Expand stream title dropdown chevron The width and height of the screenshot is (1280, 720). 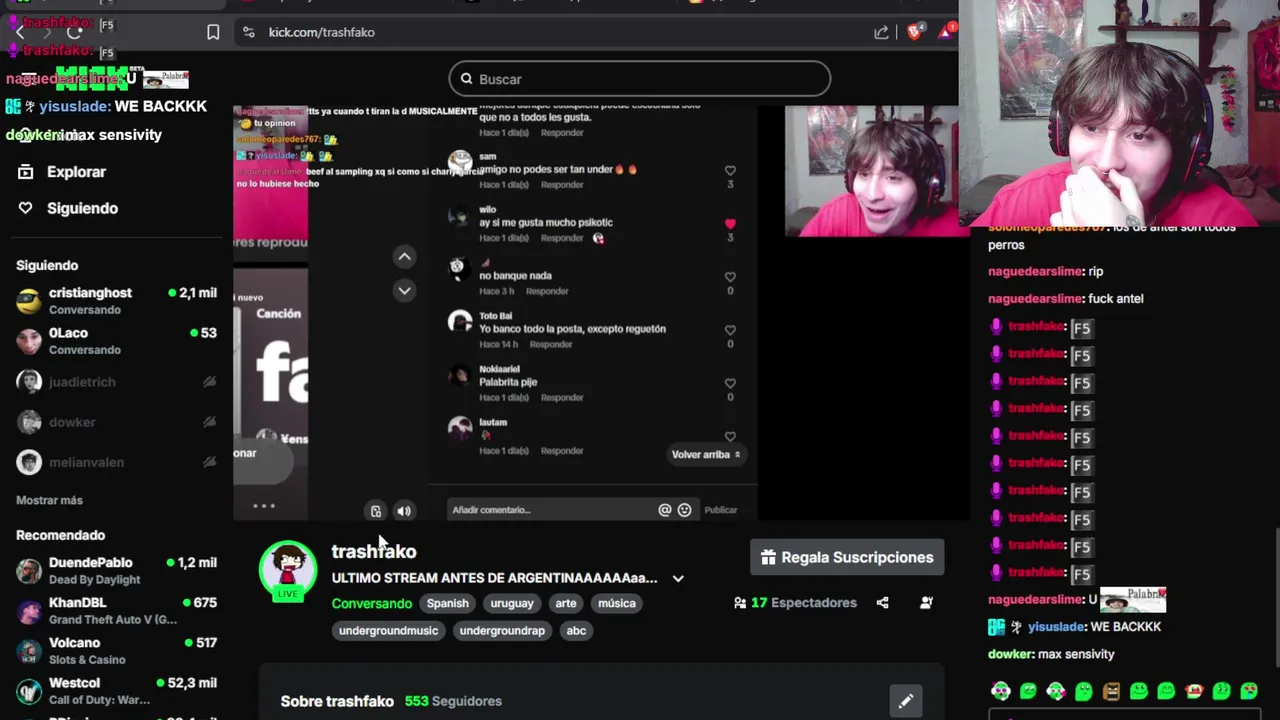678,578
